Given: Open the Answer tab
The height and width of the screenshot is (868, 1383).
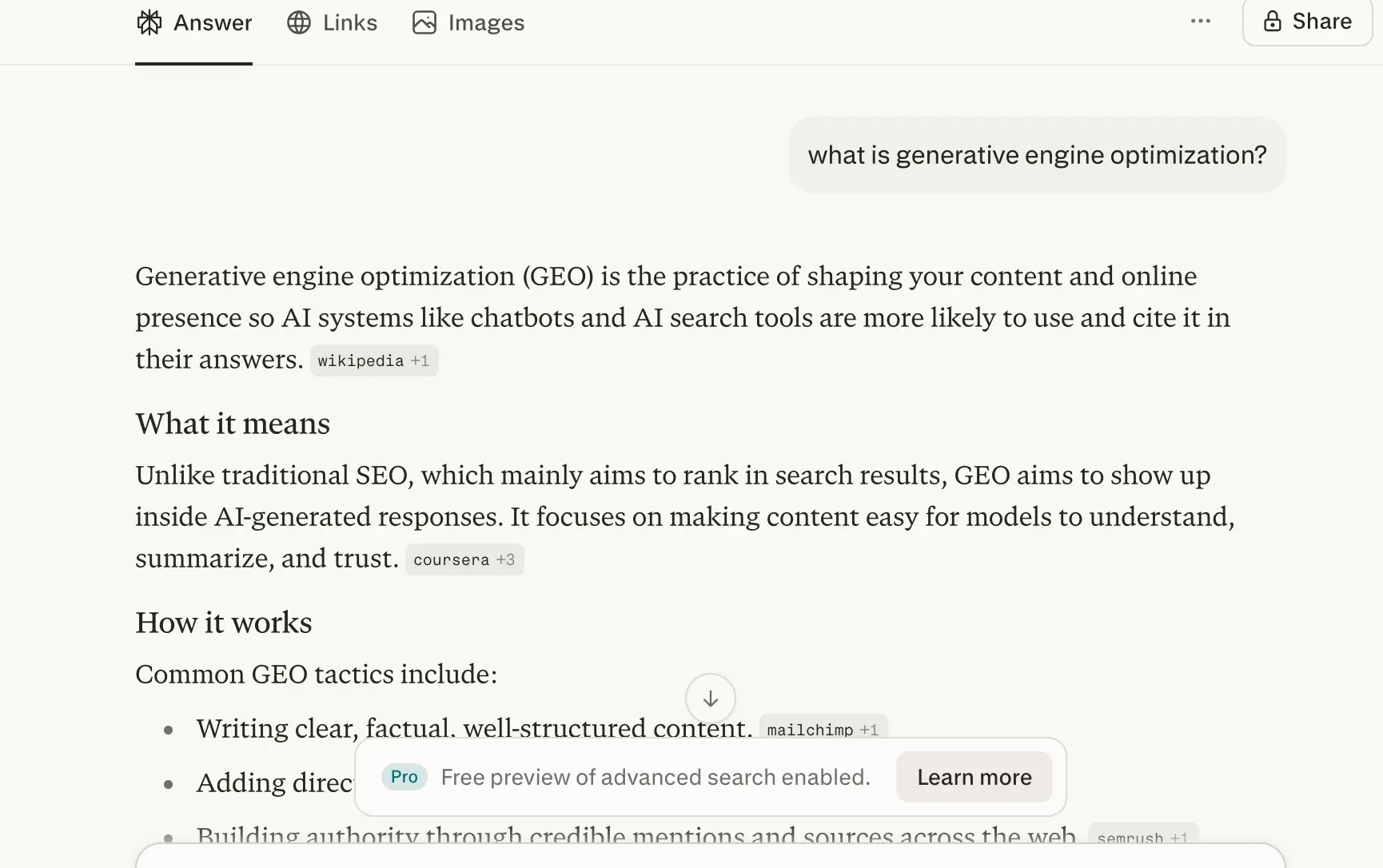Looking at the screenshot, I should [194, 22].
